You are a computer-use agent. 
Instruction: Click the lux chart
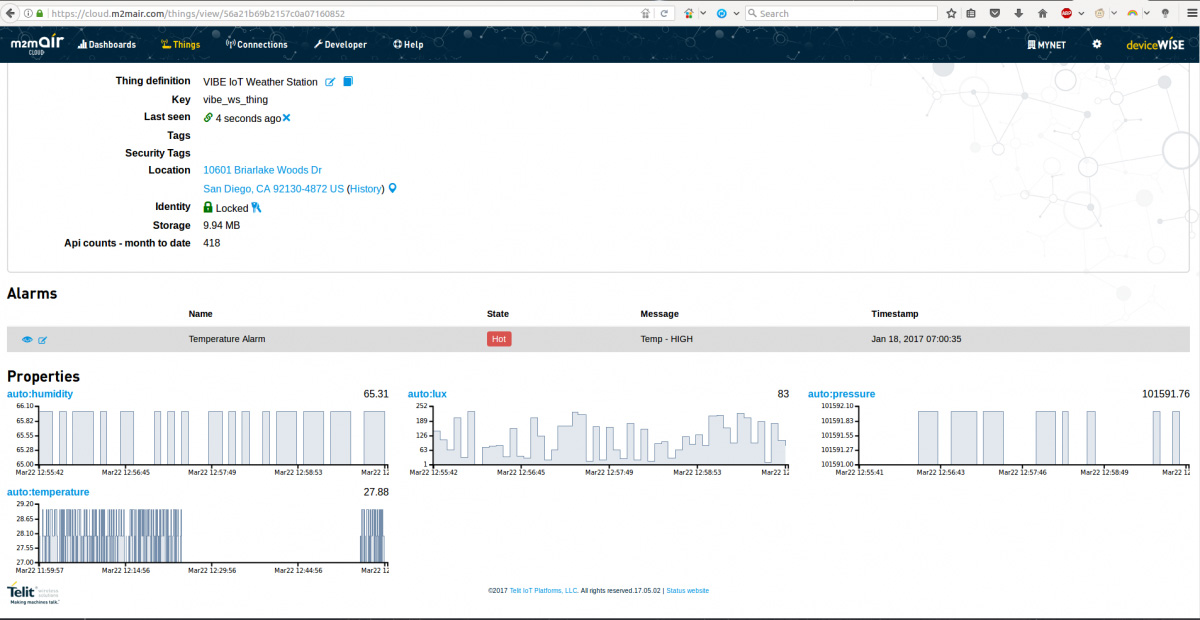coord(598,438)
